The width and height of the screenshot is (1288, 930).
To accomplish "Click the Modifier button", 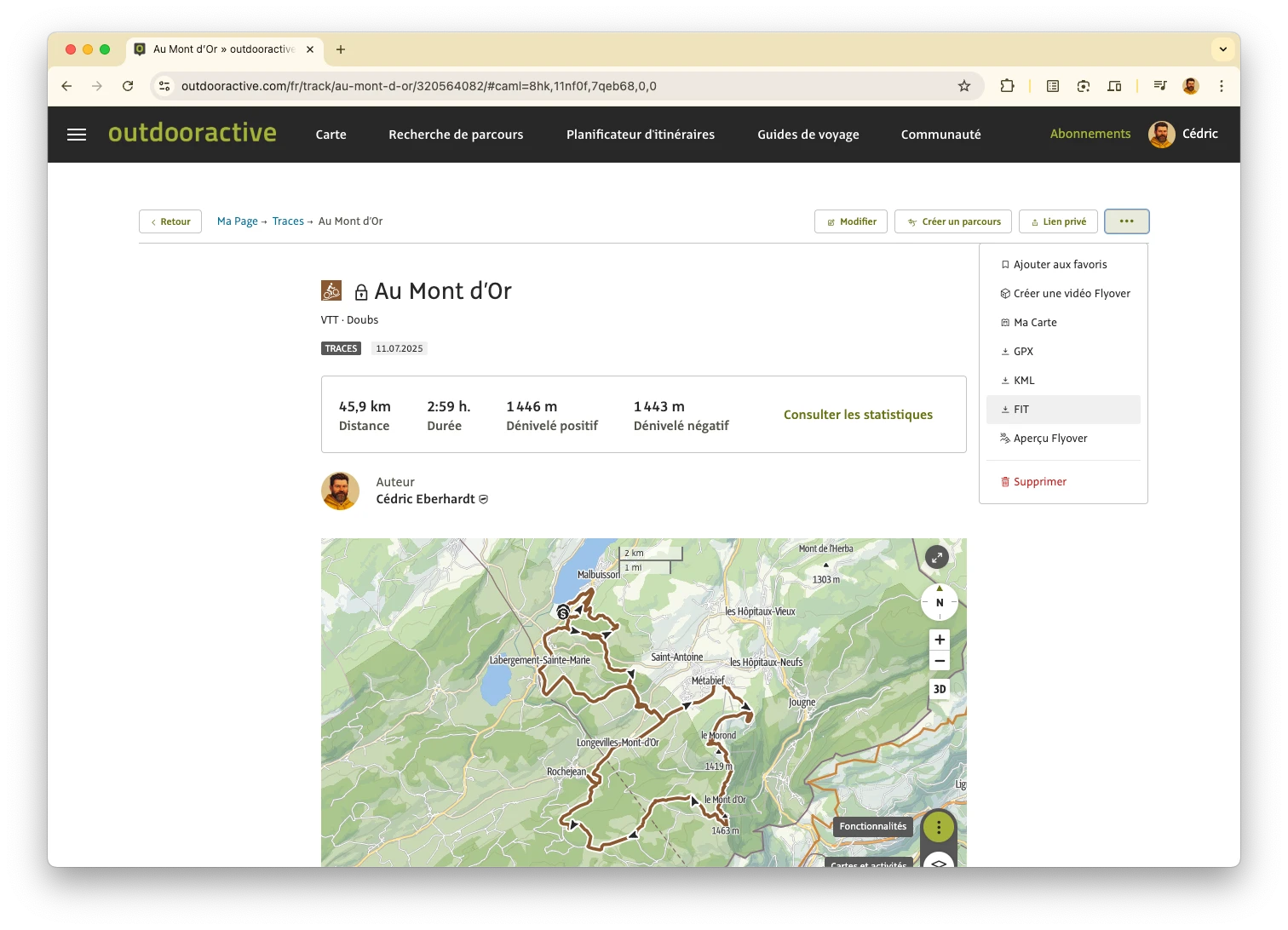I will point(851,221).
